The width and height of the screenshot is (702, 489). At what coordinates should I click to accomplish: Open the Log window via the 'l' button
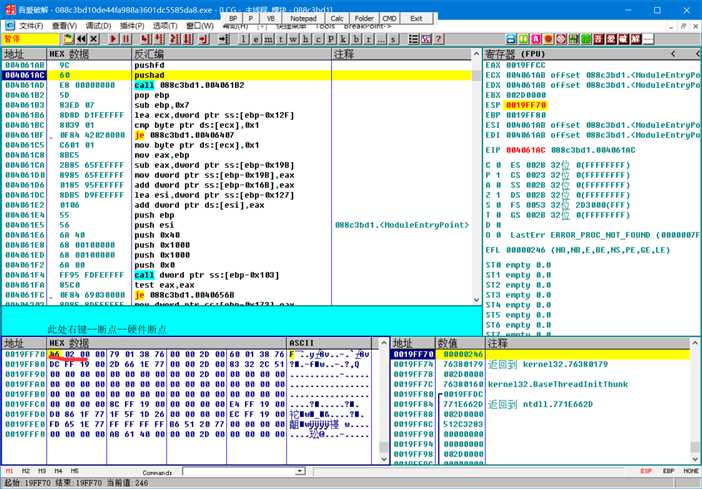point(244,39)
